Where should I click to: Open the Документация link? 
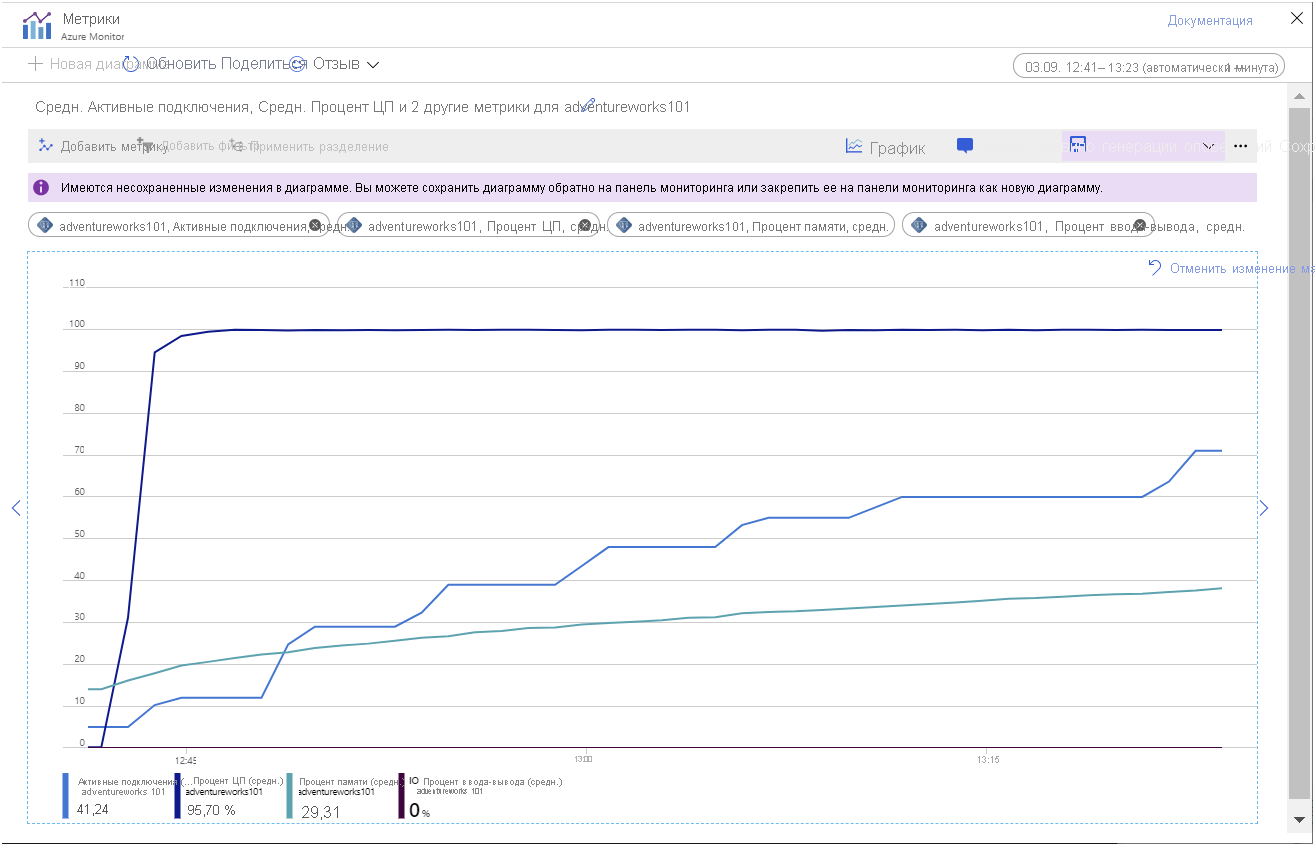(1210, 20)
